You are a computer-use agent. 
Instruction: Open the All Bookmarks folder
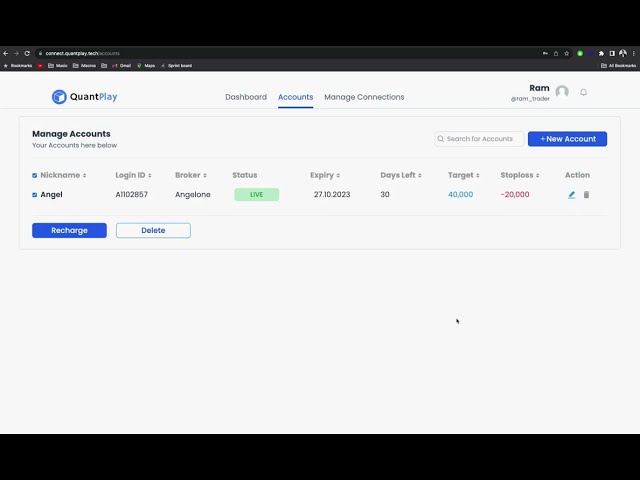click(x=618, y=66)
